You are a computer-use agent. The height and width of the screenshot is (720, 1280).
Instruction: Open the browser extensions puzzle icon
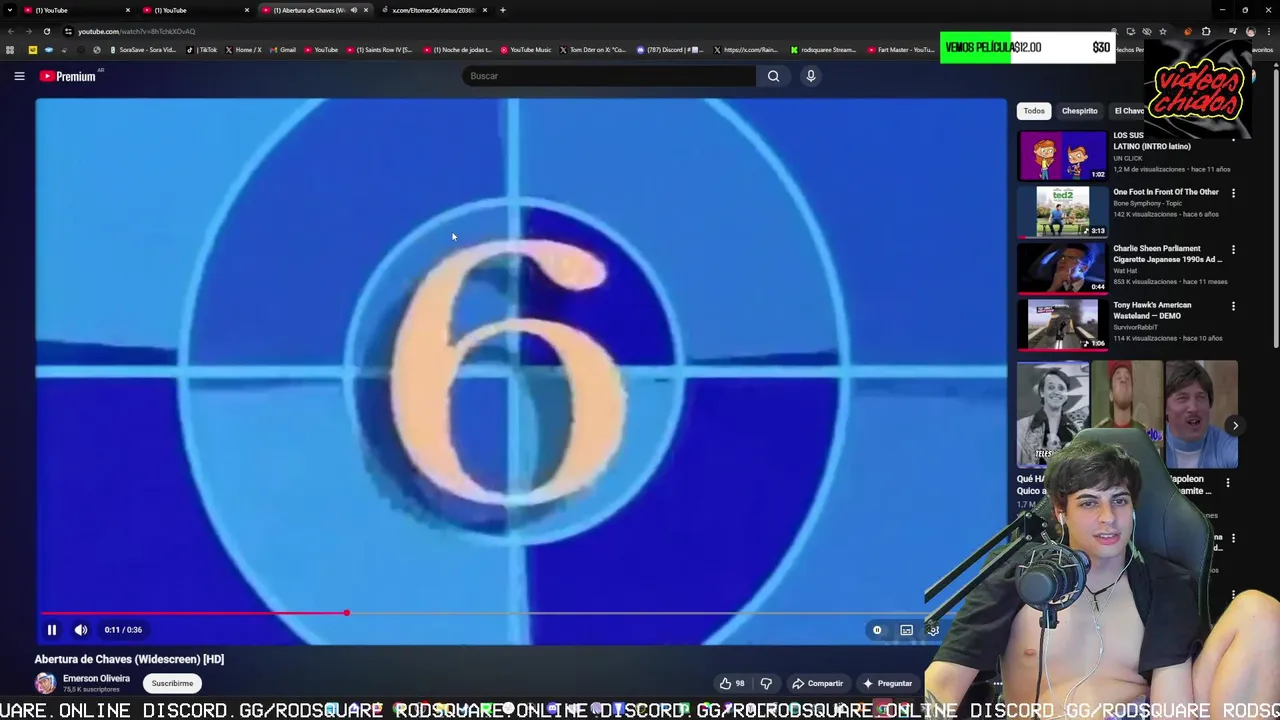point(1205,31)
